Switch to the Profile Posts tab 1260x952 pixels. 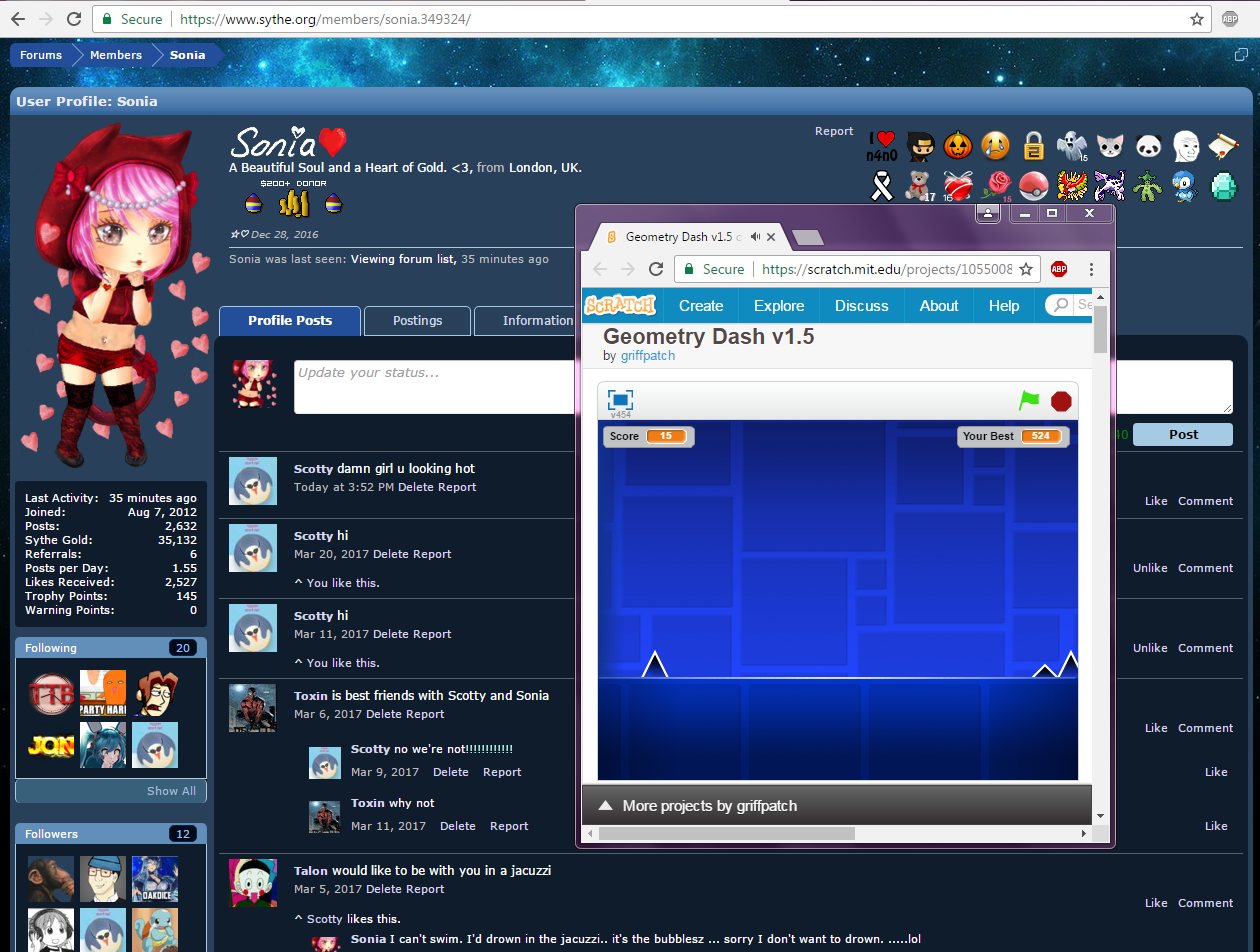(x=290, y=320)
